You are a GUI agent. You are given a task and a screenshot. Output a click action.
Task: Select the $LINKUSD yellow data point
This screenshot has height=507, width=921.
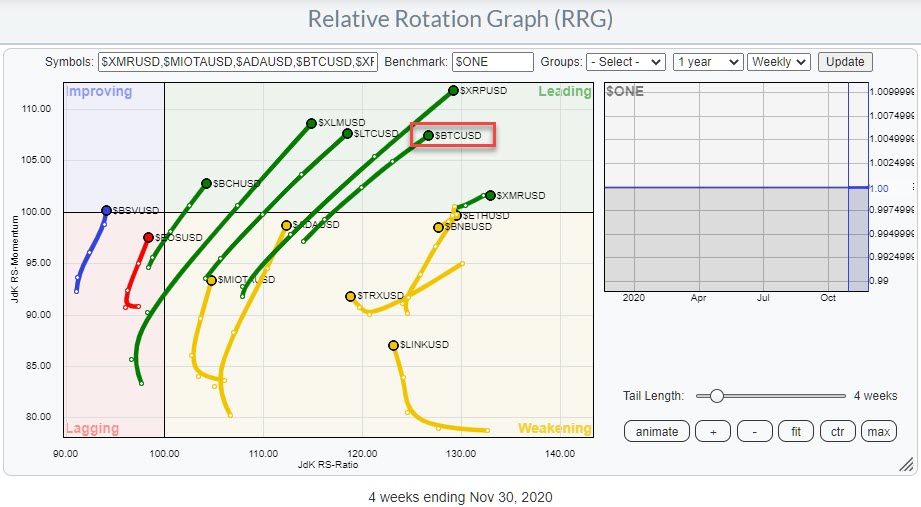[x=393, y=345]
